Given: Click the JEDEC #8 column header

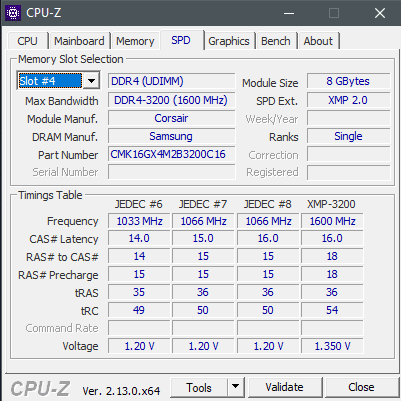Looking at the screenshot, I should point(267,204).
